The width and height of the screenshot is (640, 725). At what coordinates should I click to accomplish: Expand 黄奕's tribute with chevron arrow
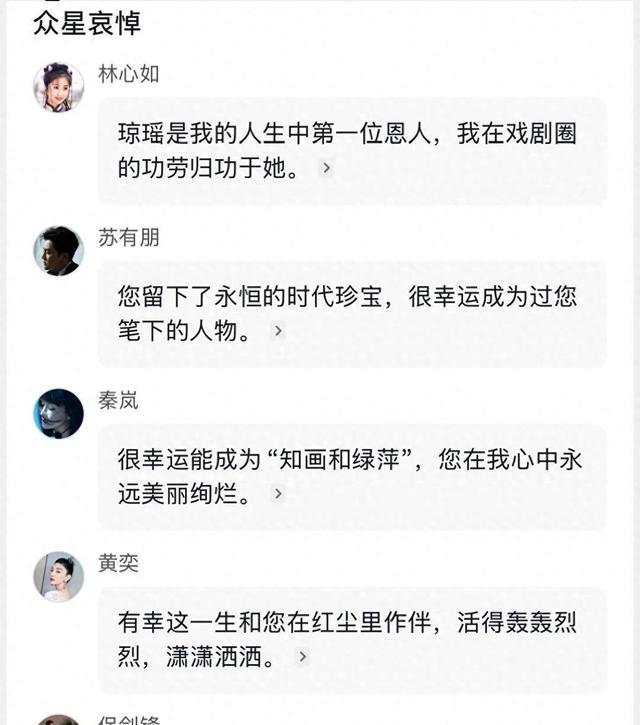click(x=302, y=657)
